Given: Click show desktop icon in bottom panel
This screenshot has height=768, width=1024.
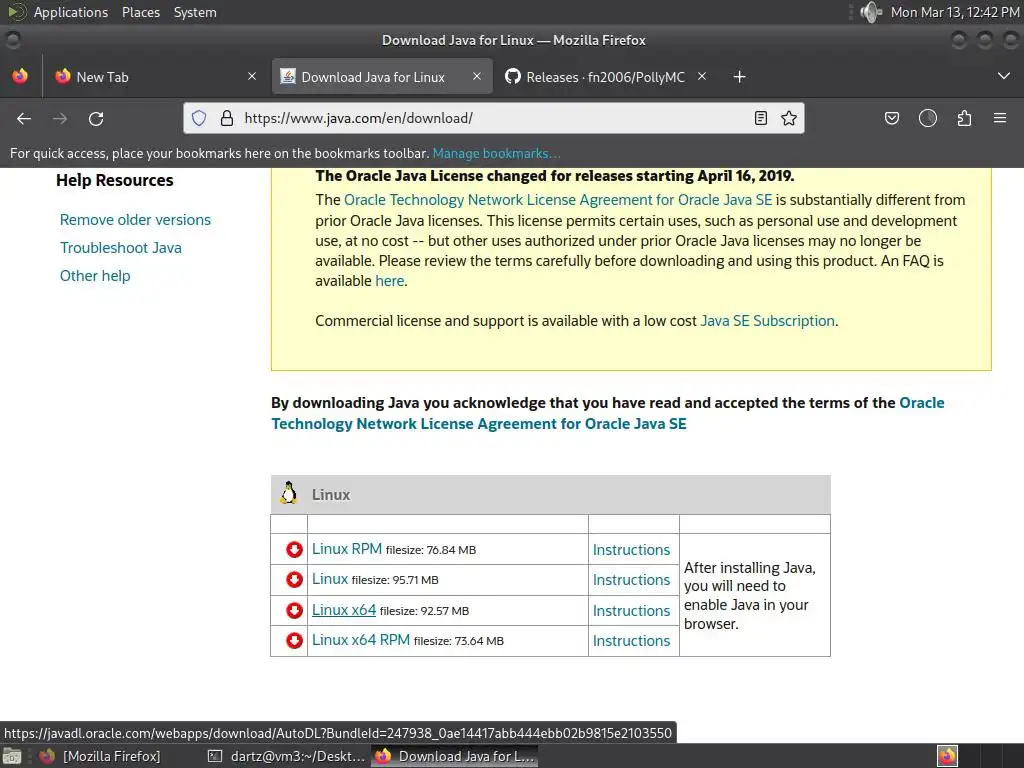Looking at the screenshot, I should [x=12, y=756].
